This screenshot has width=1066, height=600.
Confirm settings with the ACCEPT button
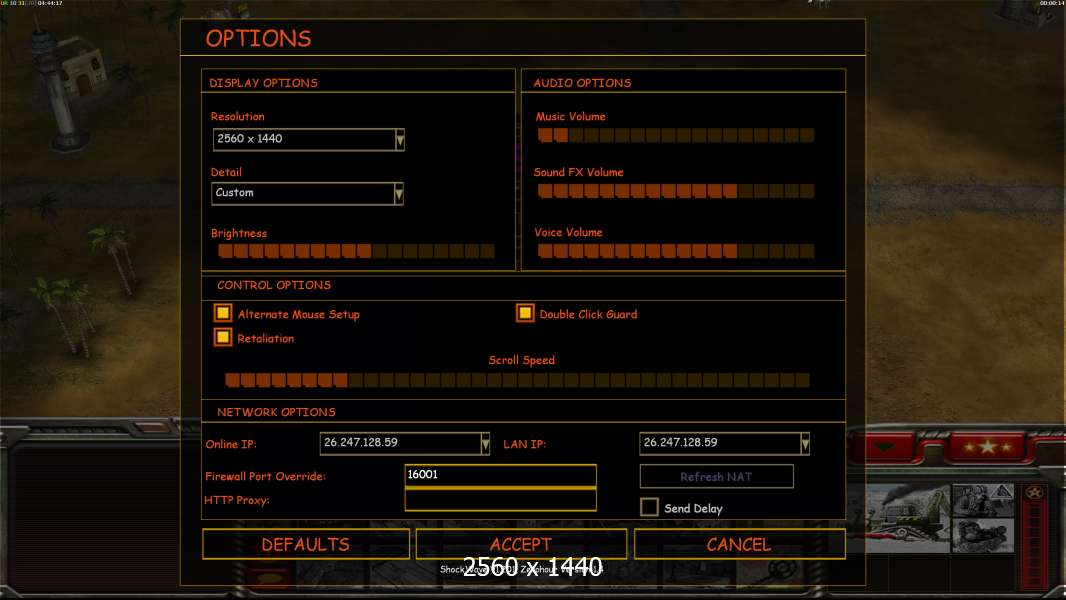click(x=521, y=544)
